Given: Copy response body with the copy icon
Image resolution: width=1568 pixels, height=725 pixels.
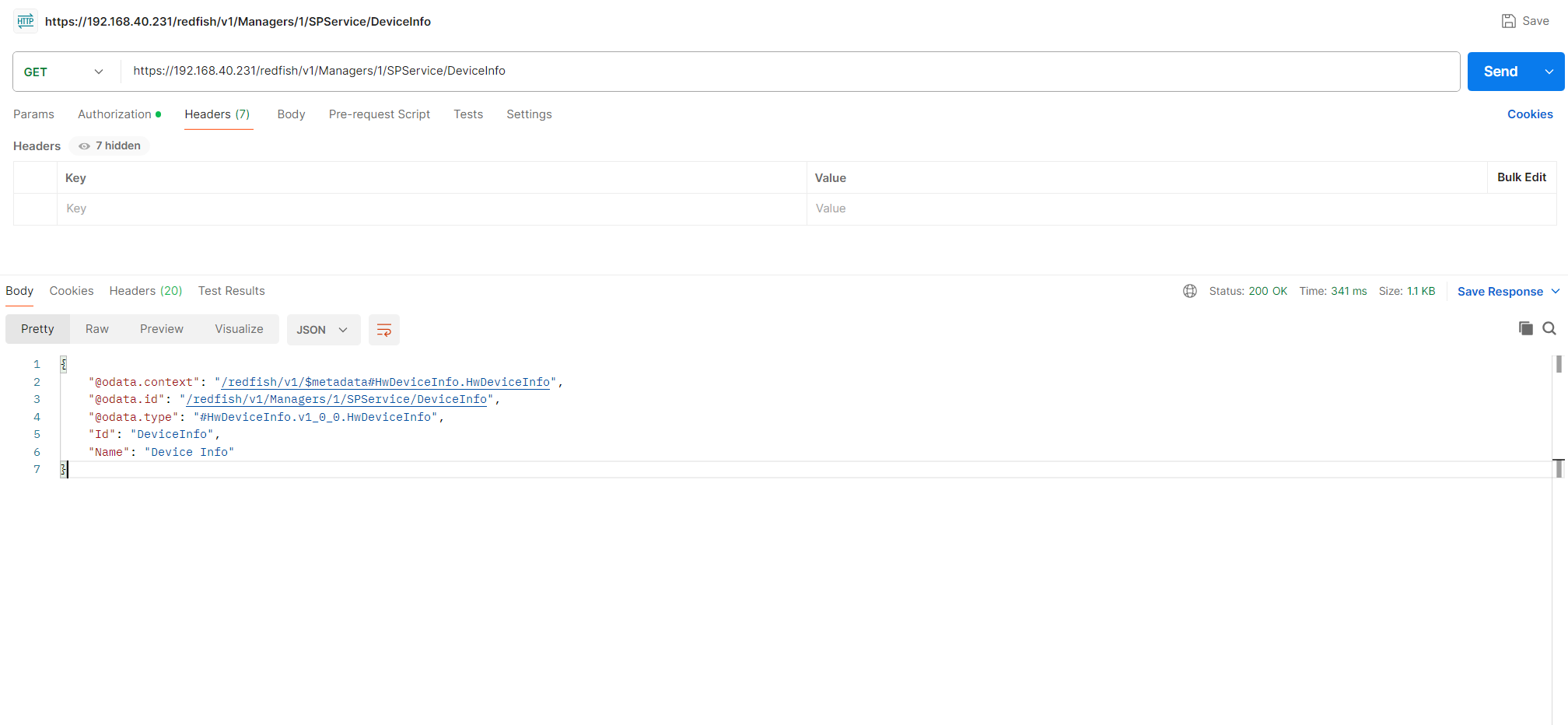Looking at the screenshot, I should click(x=1525, y=328).
